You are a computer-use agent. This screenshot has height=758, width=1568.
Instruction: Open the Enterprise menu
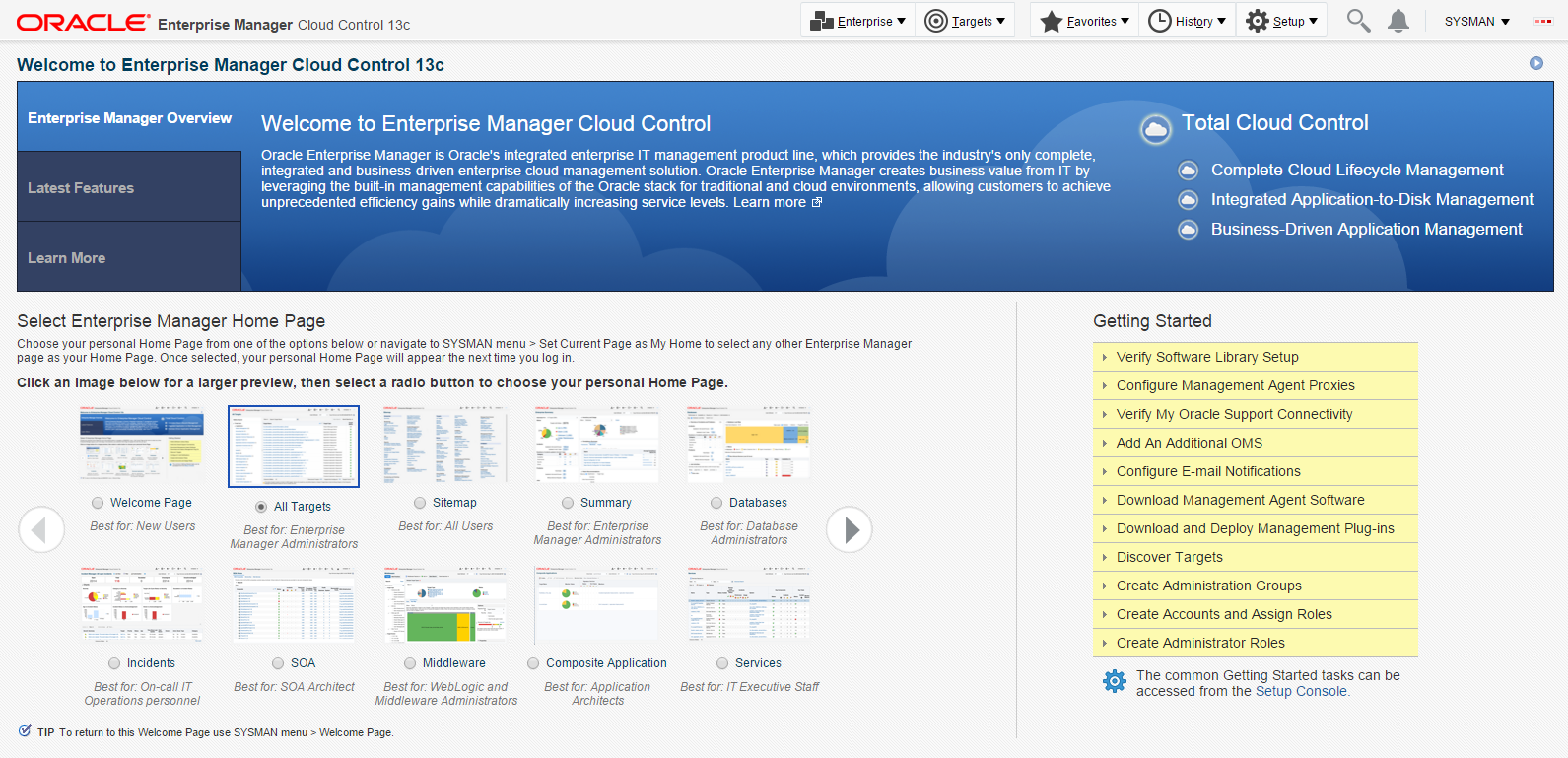pos(857,21)
